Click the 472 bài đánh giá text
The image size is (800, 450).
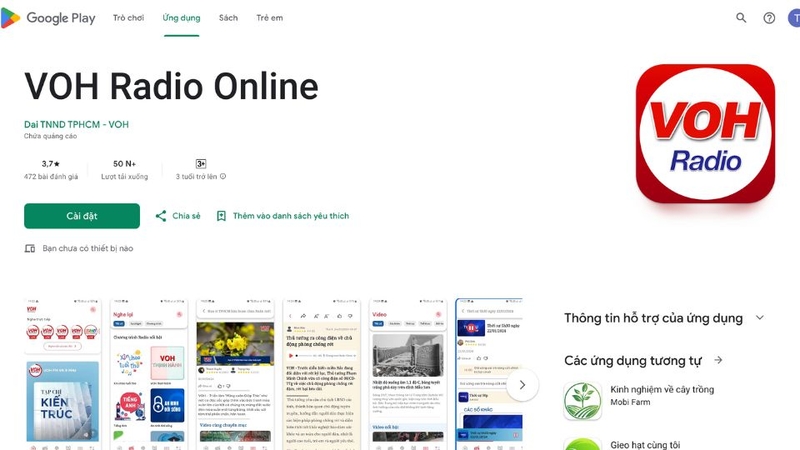[51, 177]
